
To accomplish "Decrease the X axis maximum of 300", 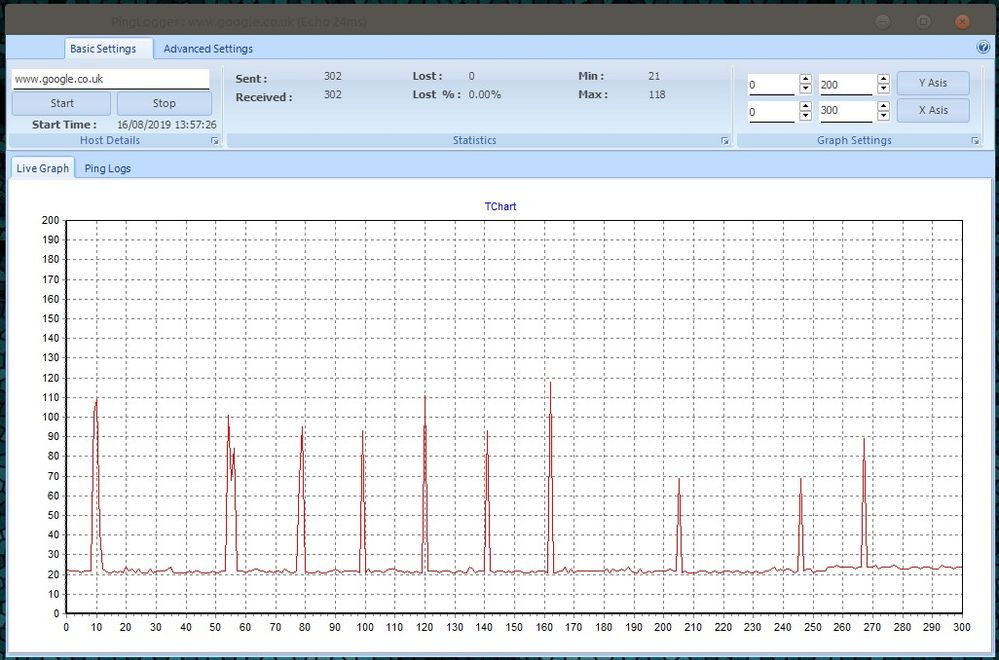I will point(883,116).
